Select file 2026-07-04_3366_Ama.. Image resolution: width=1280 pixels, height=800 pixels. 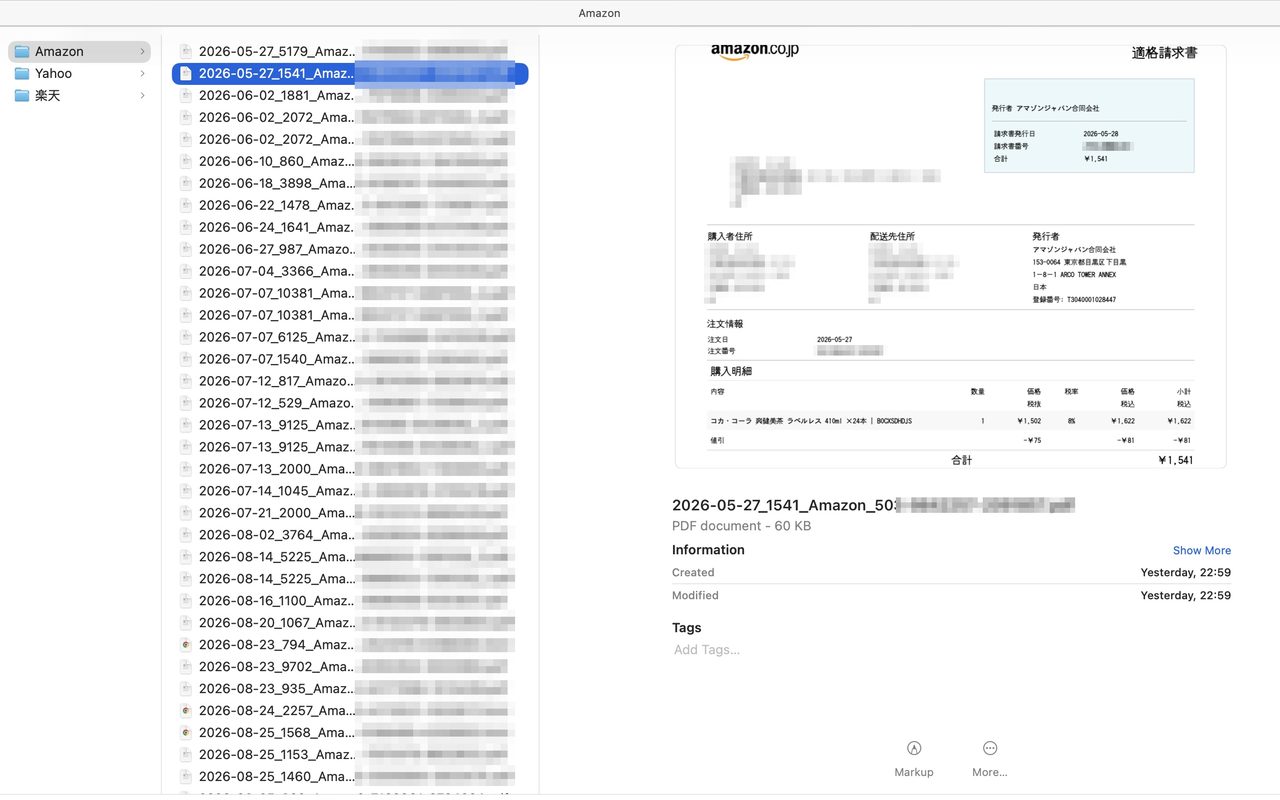pyautogui.click(x=350, y=271)
